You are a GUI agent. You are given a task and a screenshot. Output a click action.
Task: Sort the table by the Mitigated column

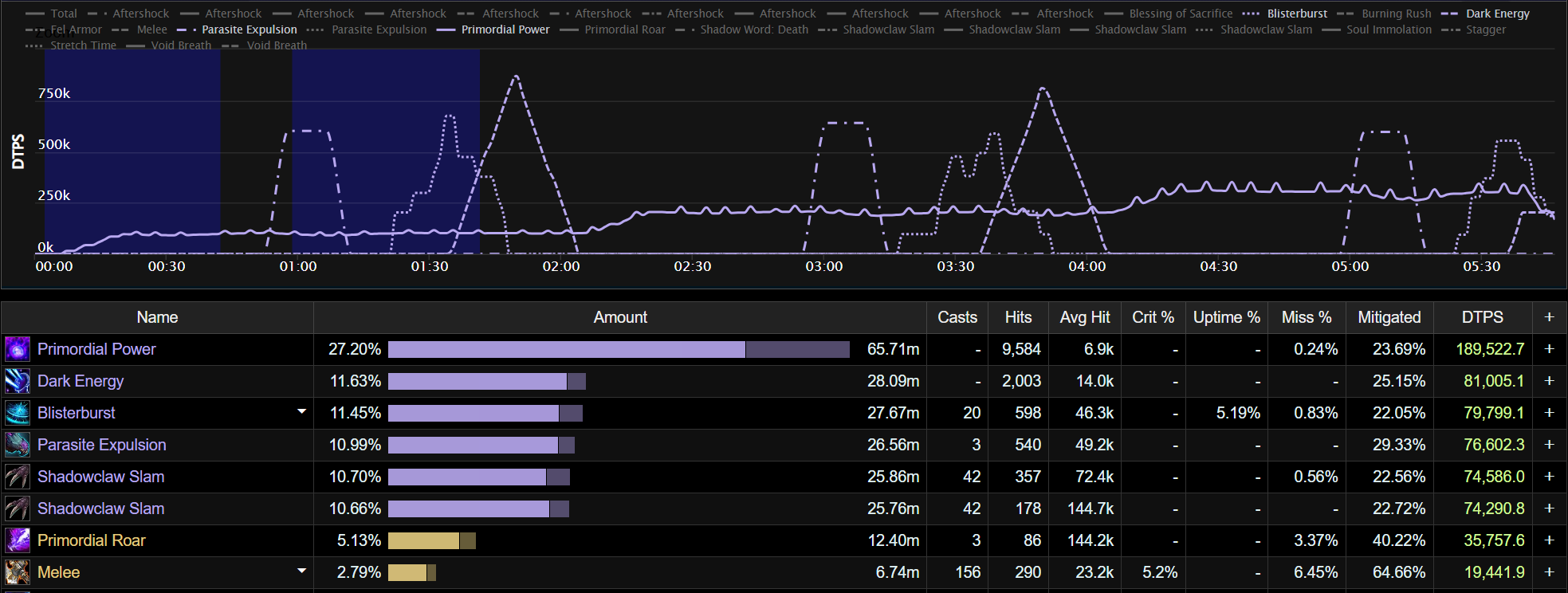[x=1389, y=317]
